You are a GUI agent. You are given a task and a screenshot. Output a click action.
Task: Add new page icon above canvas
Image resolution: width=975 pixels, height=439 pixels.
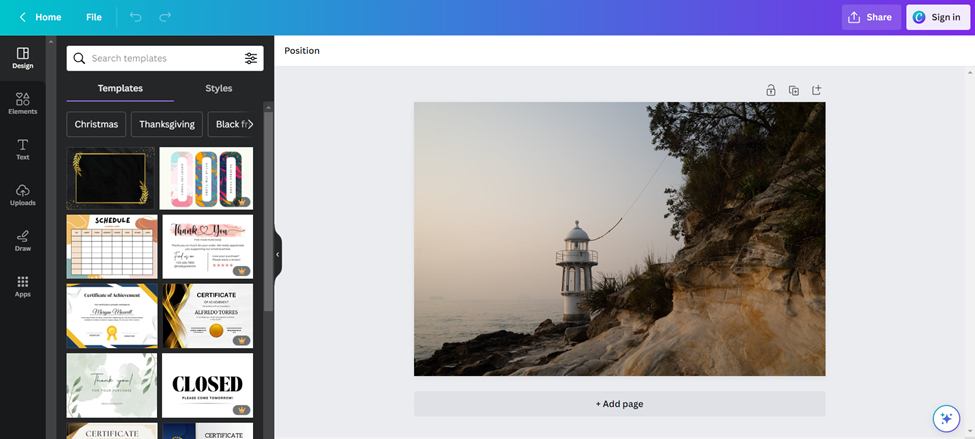tap(816, 90)
